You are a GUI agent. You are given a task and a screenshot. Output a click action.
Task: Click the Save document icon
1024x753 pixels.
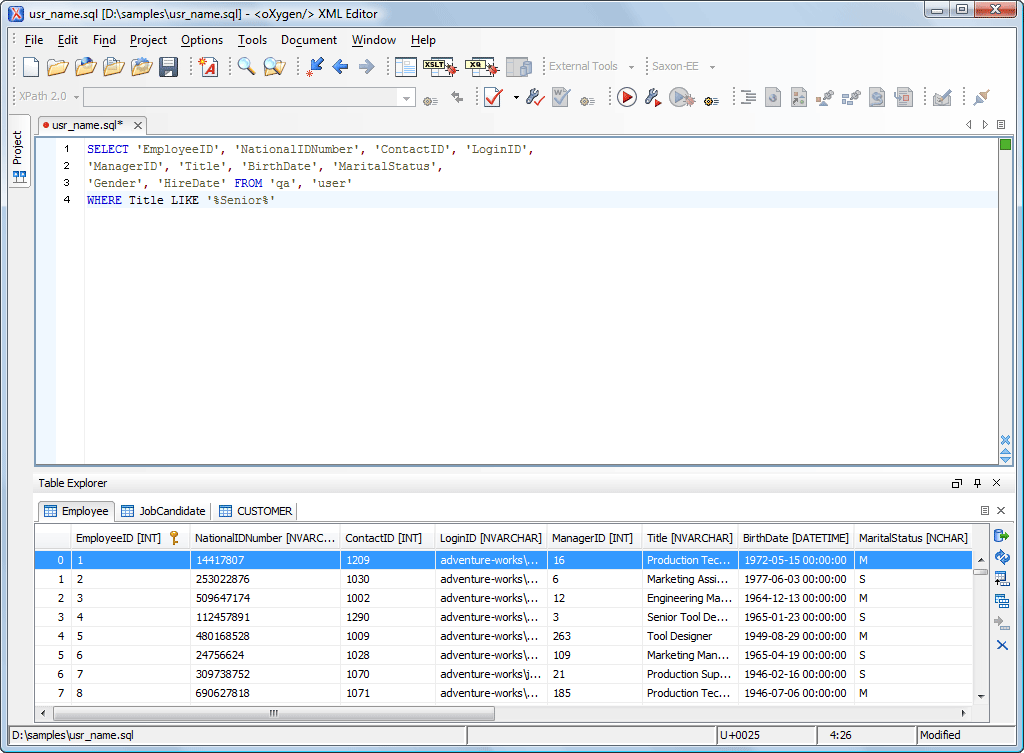(x=168, y=66)
